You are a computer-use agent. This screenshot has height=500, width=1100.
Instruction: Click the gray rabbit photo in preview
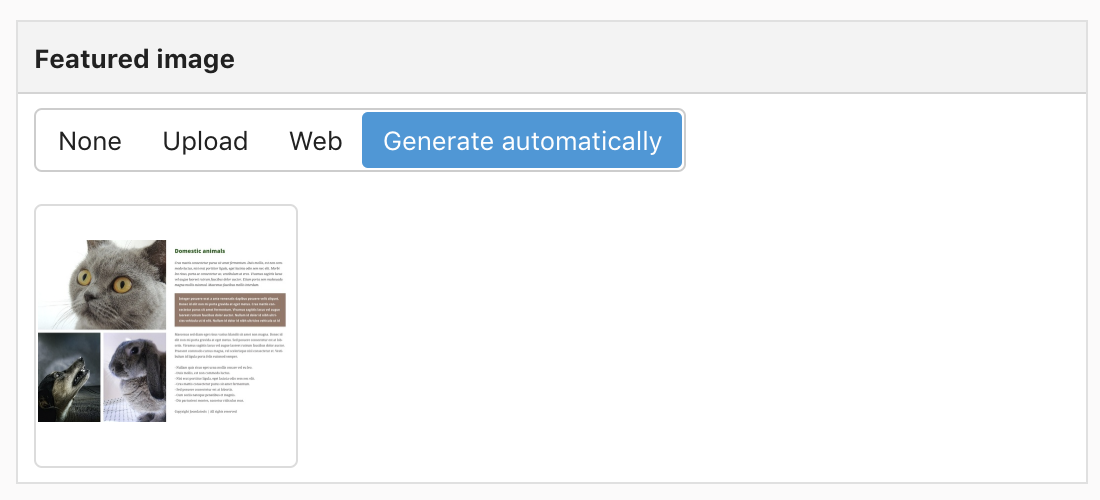[135, 377]
